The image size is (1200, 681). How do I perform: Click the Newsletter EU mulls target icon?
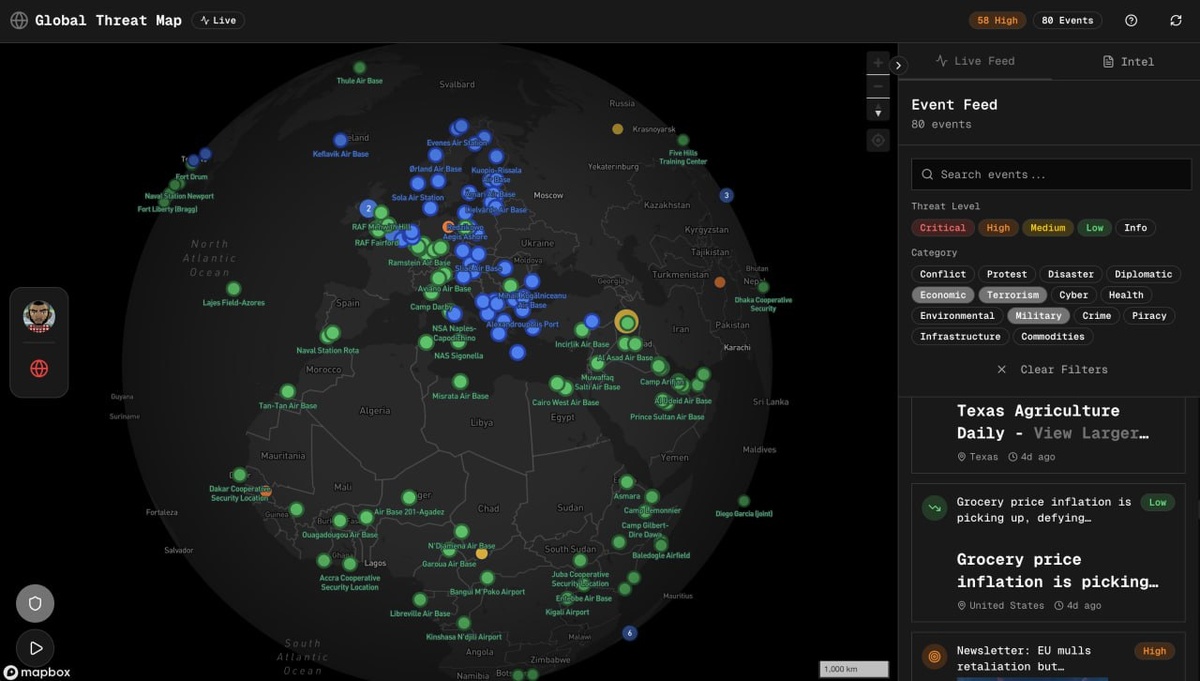tap(934, 657)
